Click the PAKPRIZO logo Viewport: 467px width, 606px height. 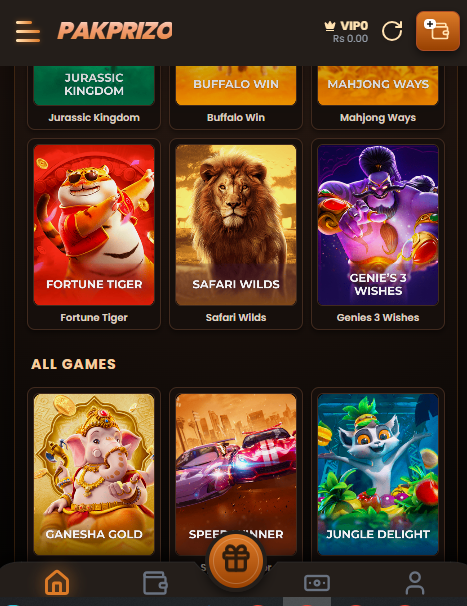pyautogui.click(x=115, y=31)
